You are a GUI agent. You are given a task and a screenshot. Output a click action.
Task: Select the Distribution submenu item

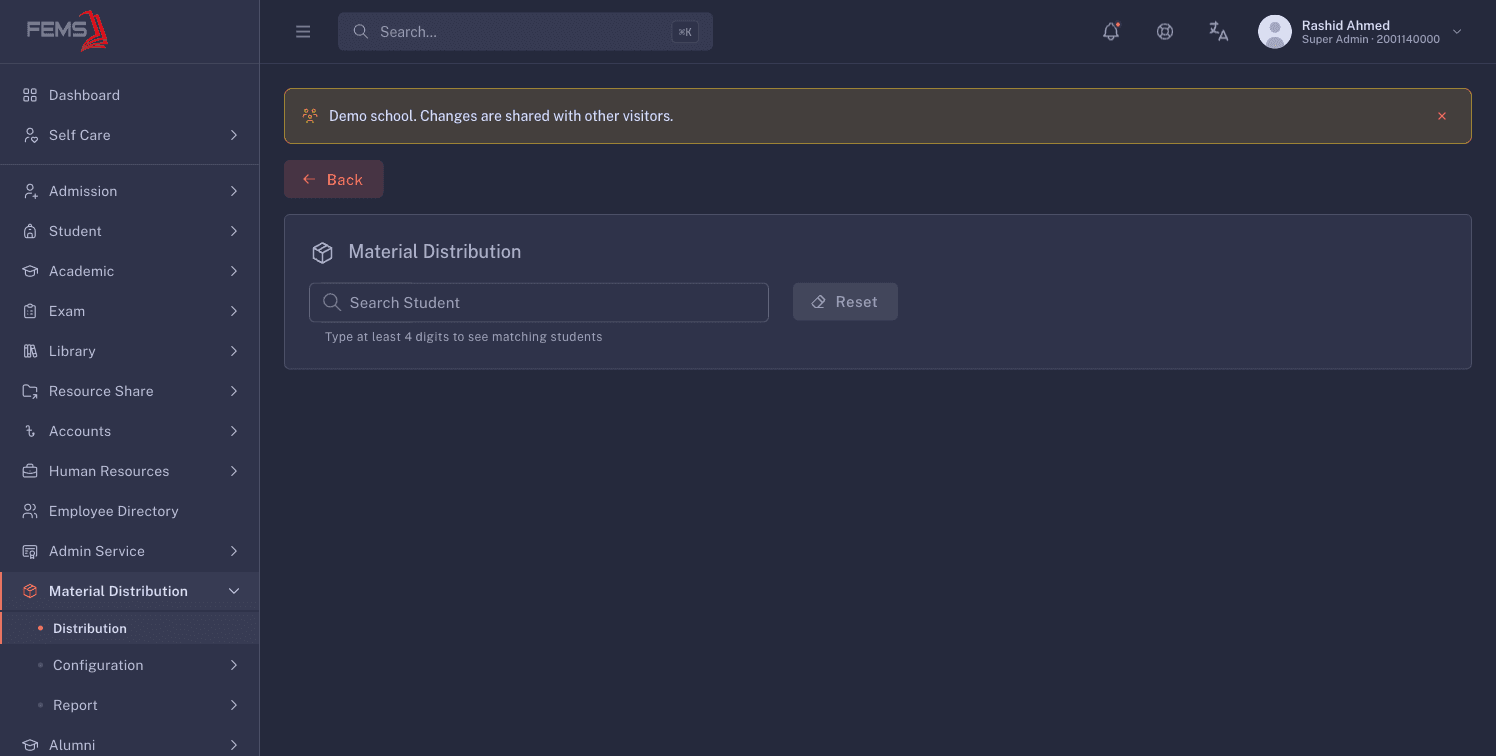click(130, 628)
